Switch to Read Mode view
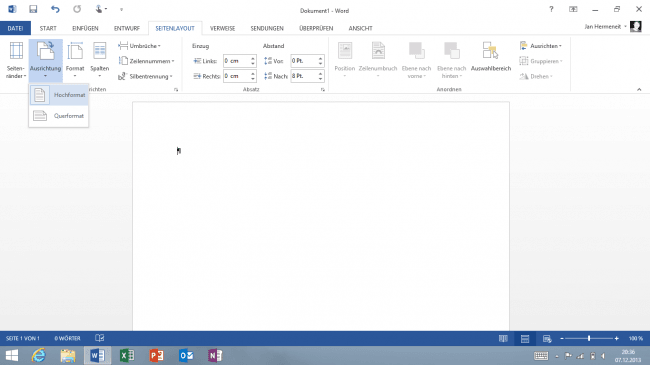The width and height of the screenshot is (650, 365). [x=503, y=338]
